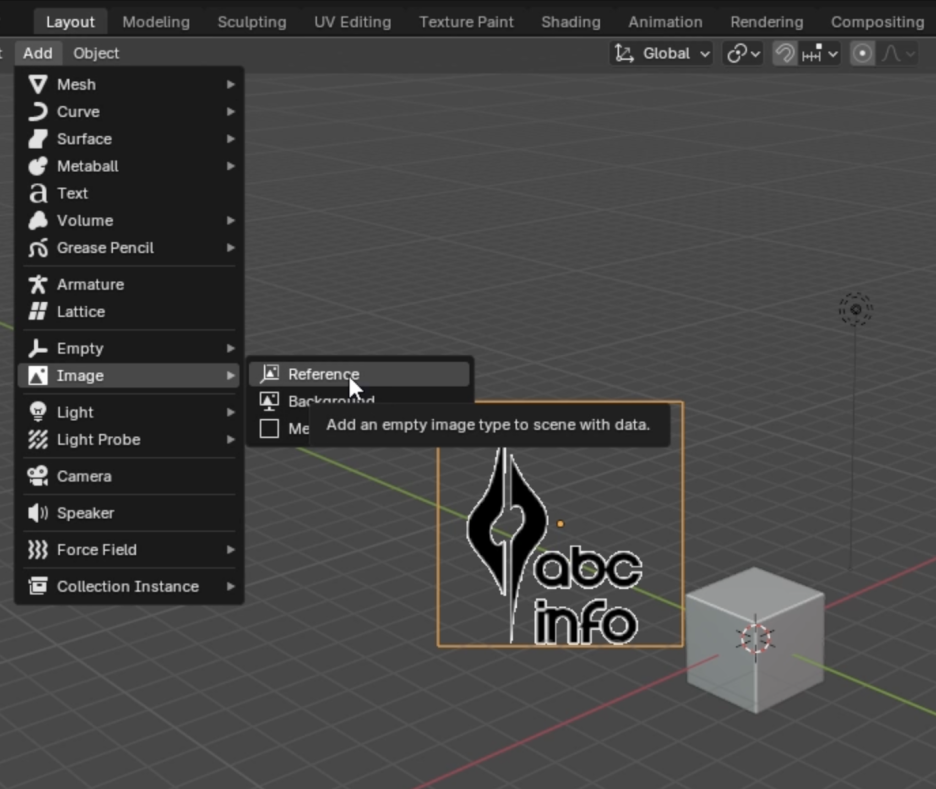Expand the Force Field submenu arrow
Viewport: 936px width, 789px height.
[230, 550]
